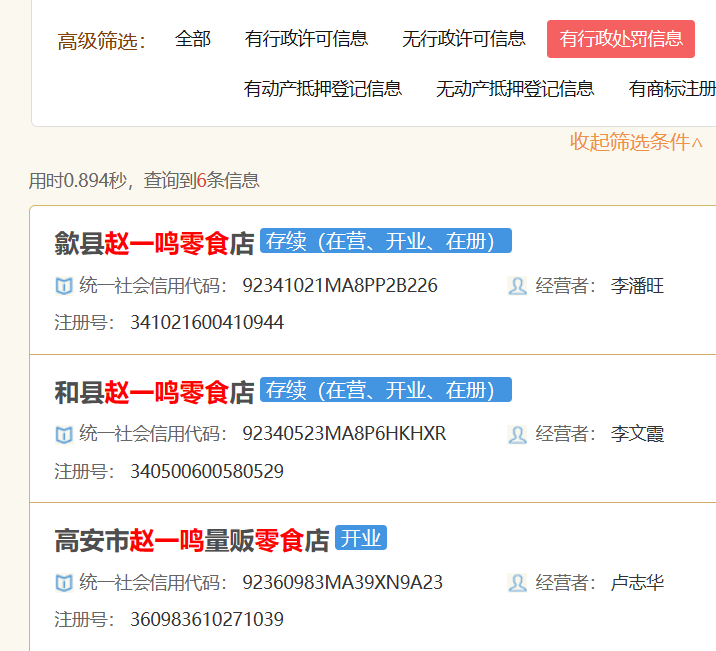Image resolution: width=716 pixels, height=651 pixels.
Task: Click person icon next to 李潘旺
Action: pyautogui.click(x=517, y=287)
